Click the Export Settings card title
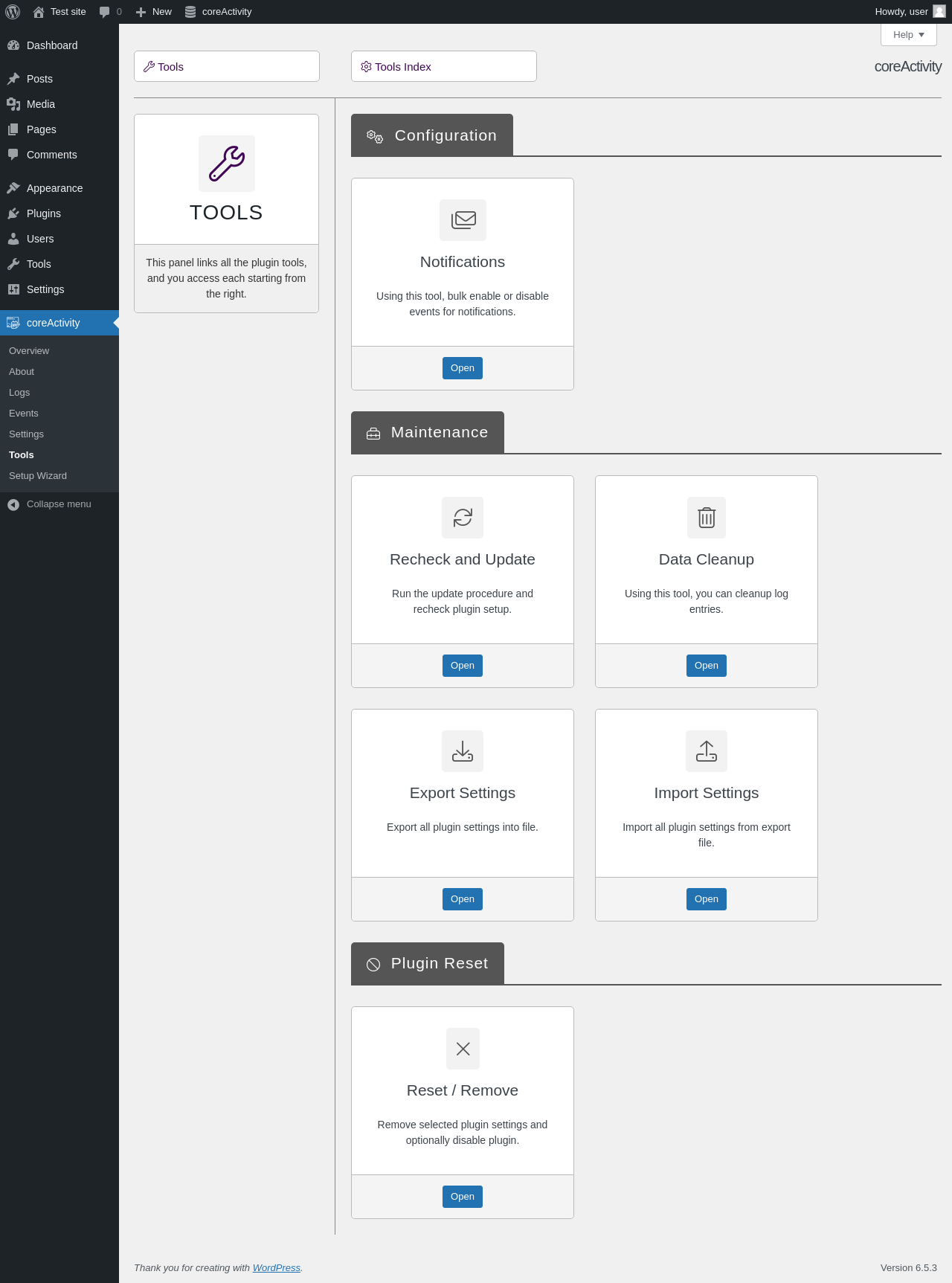The width and height of the screenshot is (952, 1283). pos(463,793)
